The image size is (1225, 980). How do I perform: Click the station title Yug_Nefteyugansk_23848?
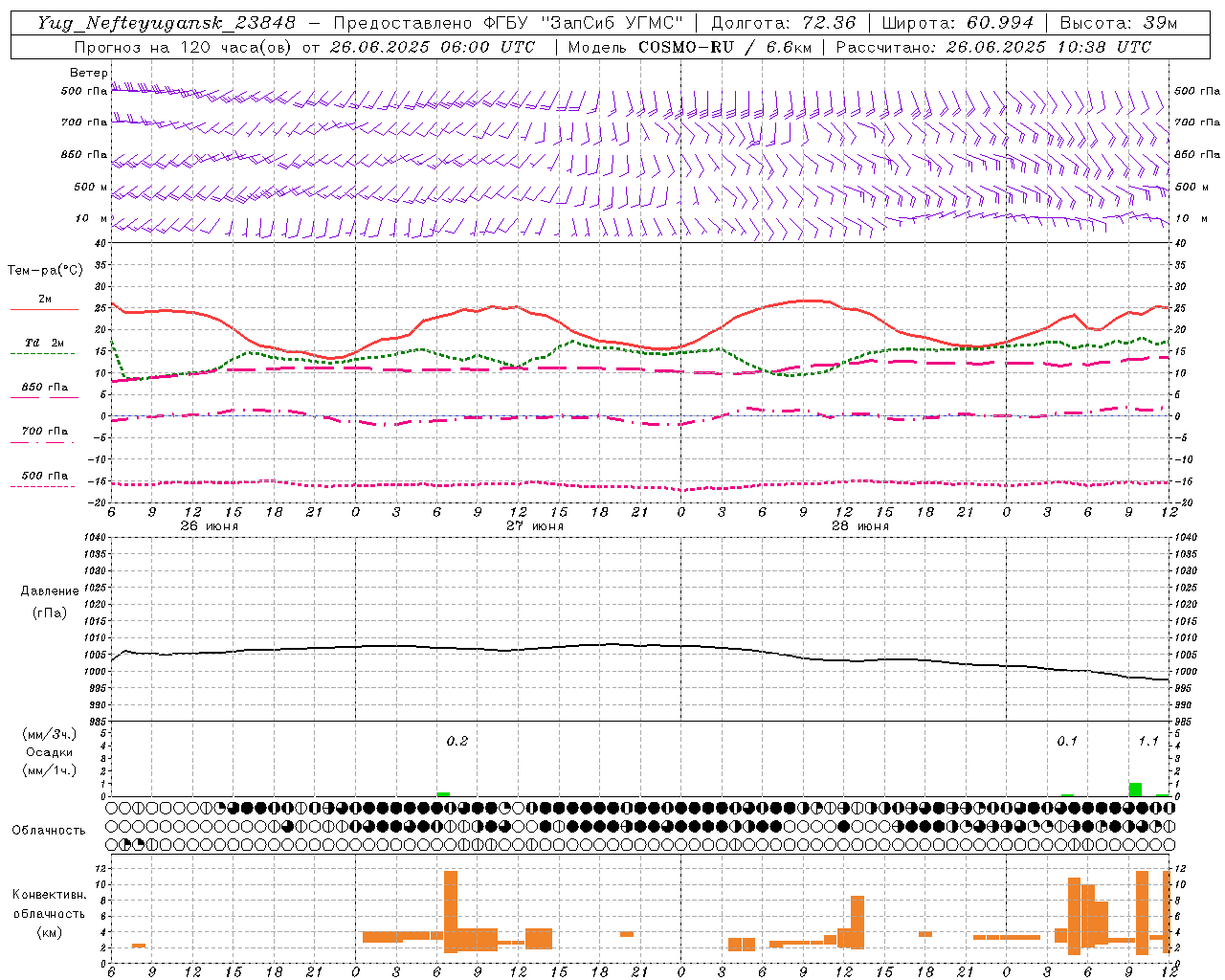pos(167,23)
